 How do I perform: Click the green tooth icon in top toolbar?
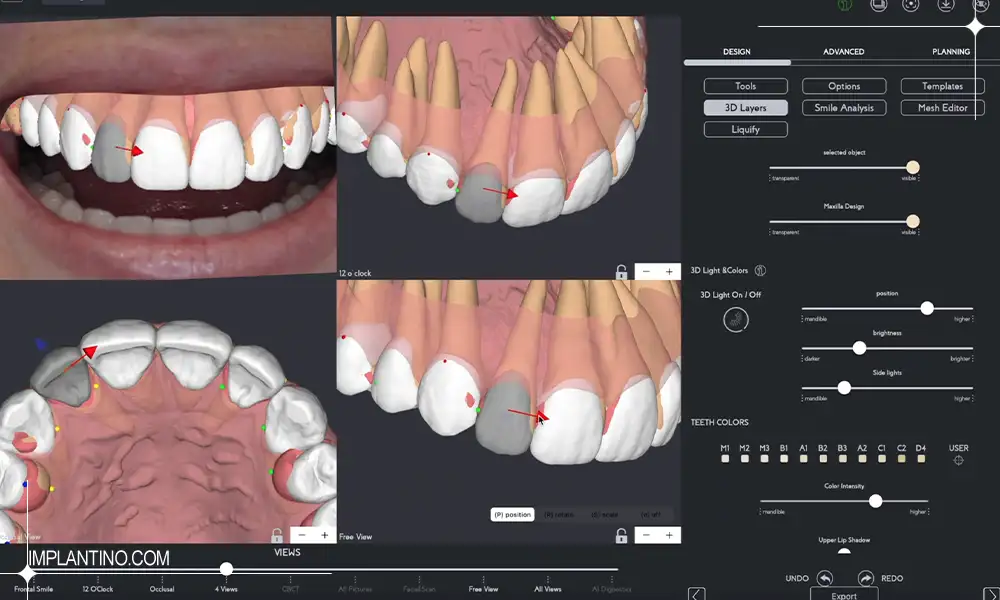843,5
